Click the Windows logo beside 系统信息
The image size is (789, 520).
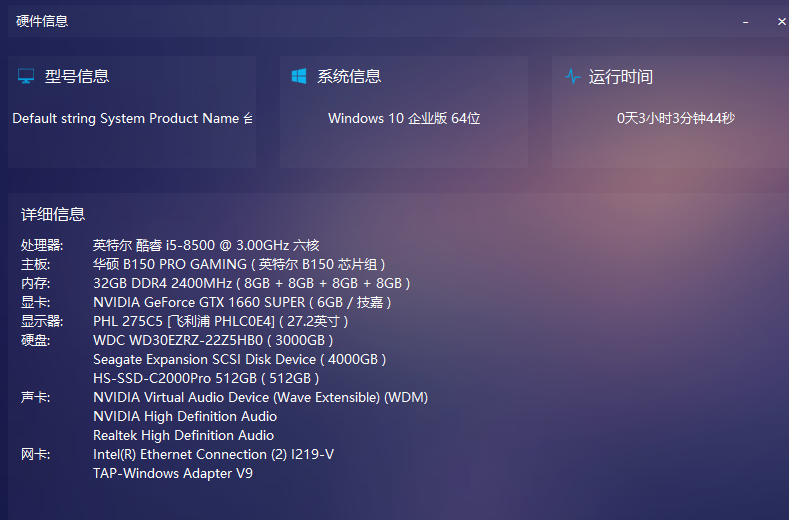[299, 76]
